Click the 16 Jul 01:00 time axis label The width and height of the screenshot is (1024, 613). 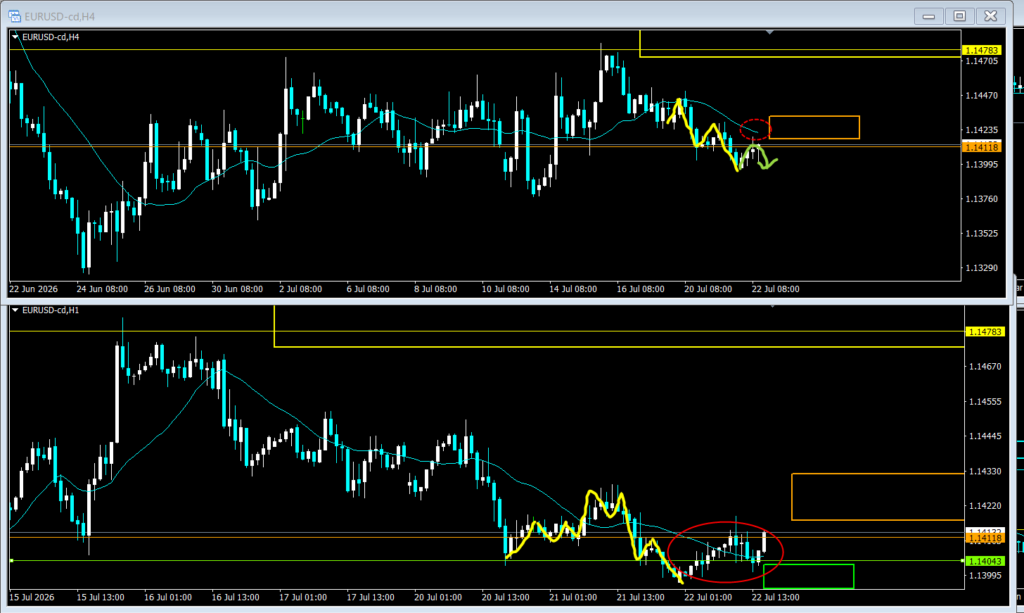[x=168, y=597]
